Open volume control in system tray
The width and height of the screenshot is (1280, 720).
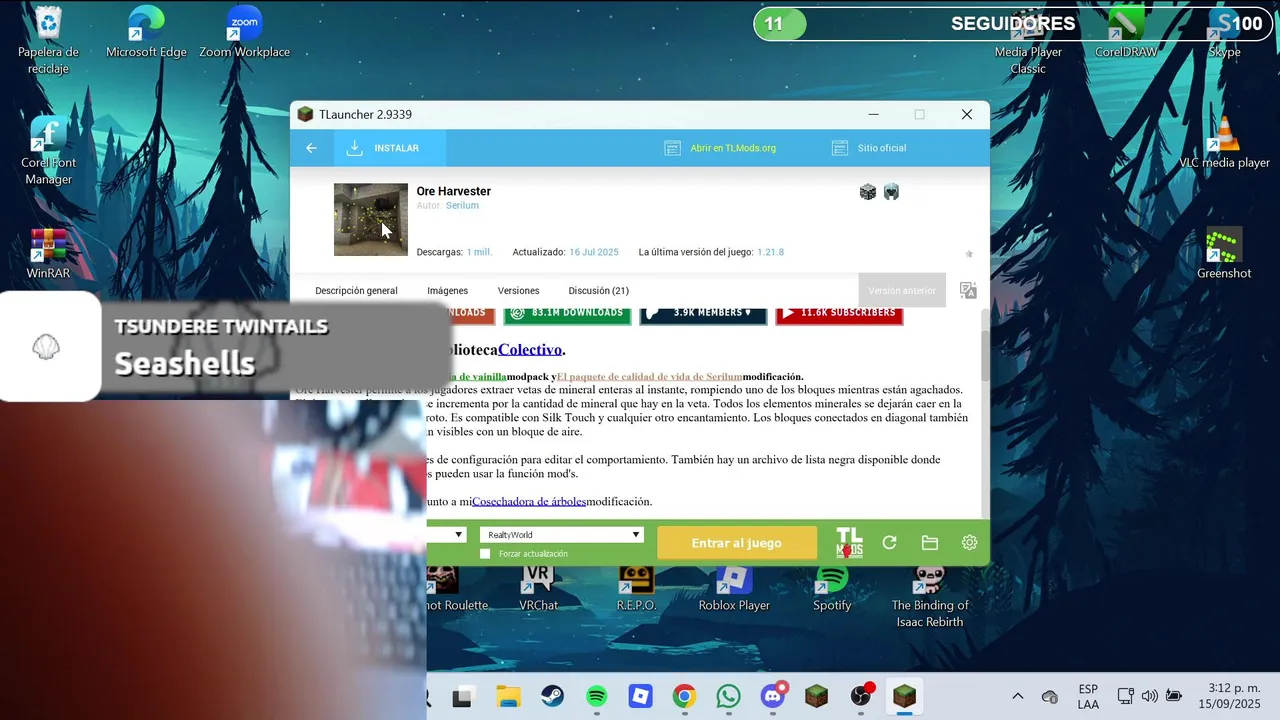1149,696
